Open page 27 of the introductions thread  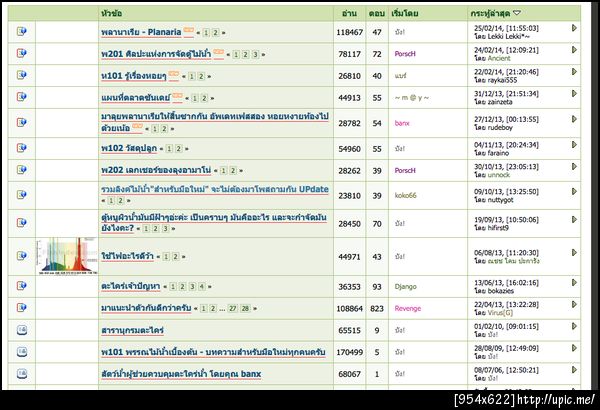coord(233,308)
